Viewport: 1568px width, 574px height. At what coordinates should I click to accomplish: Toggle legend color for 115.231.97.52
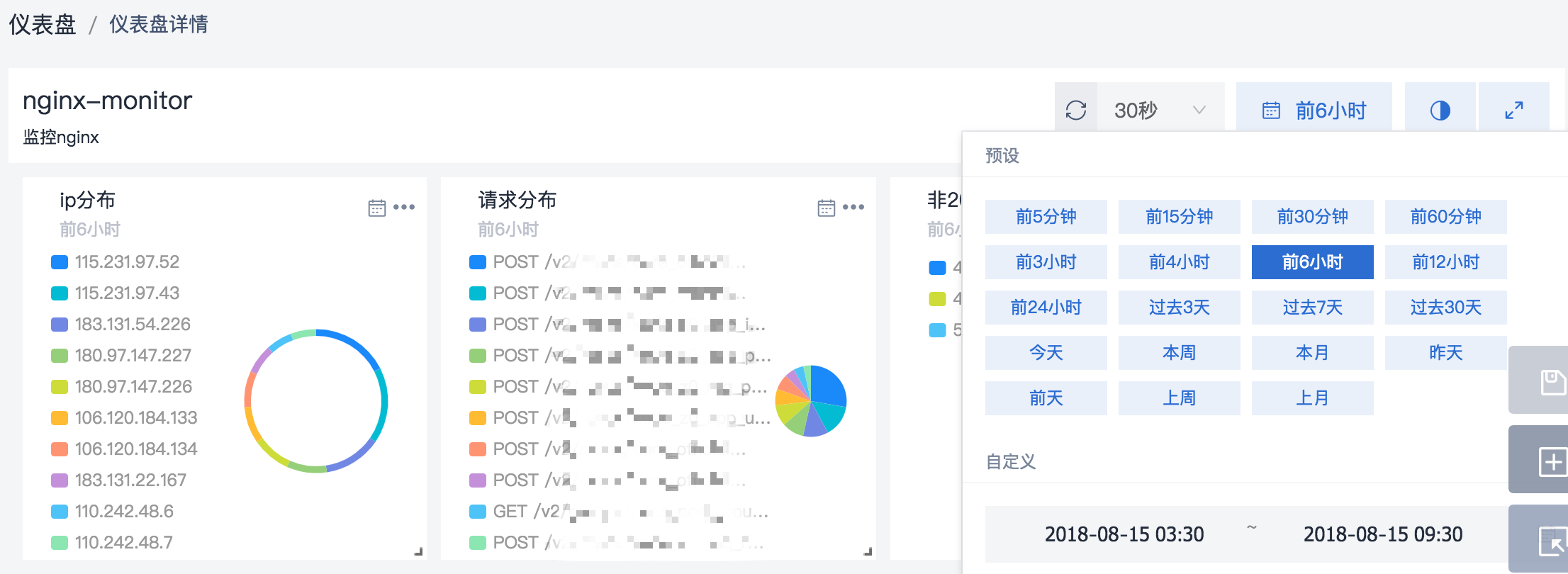click(60, 262)
